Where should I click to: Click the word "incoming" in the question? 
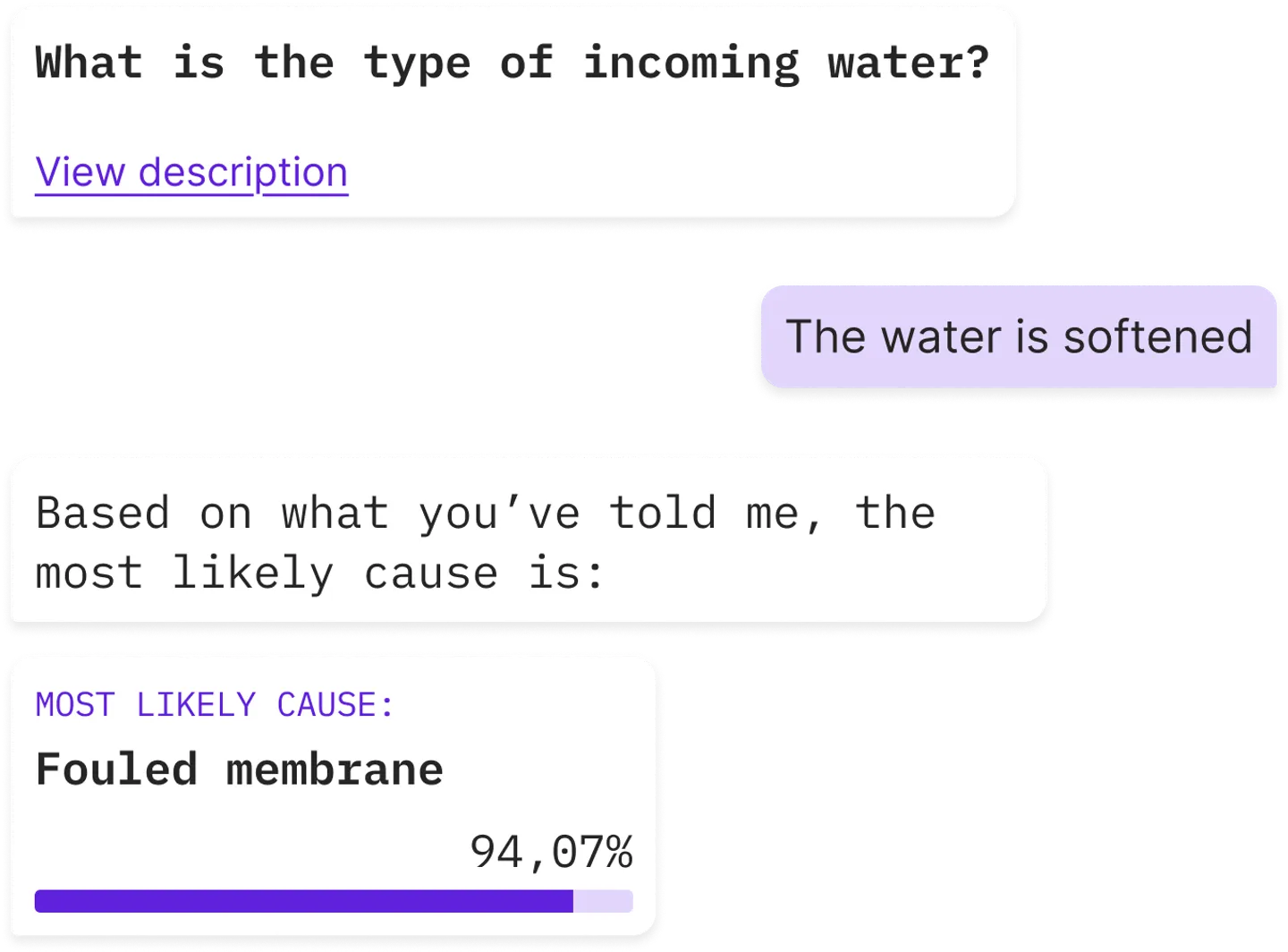pyautogui.click(x=691, y=64)
